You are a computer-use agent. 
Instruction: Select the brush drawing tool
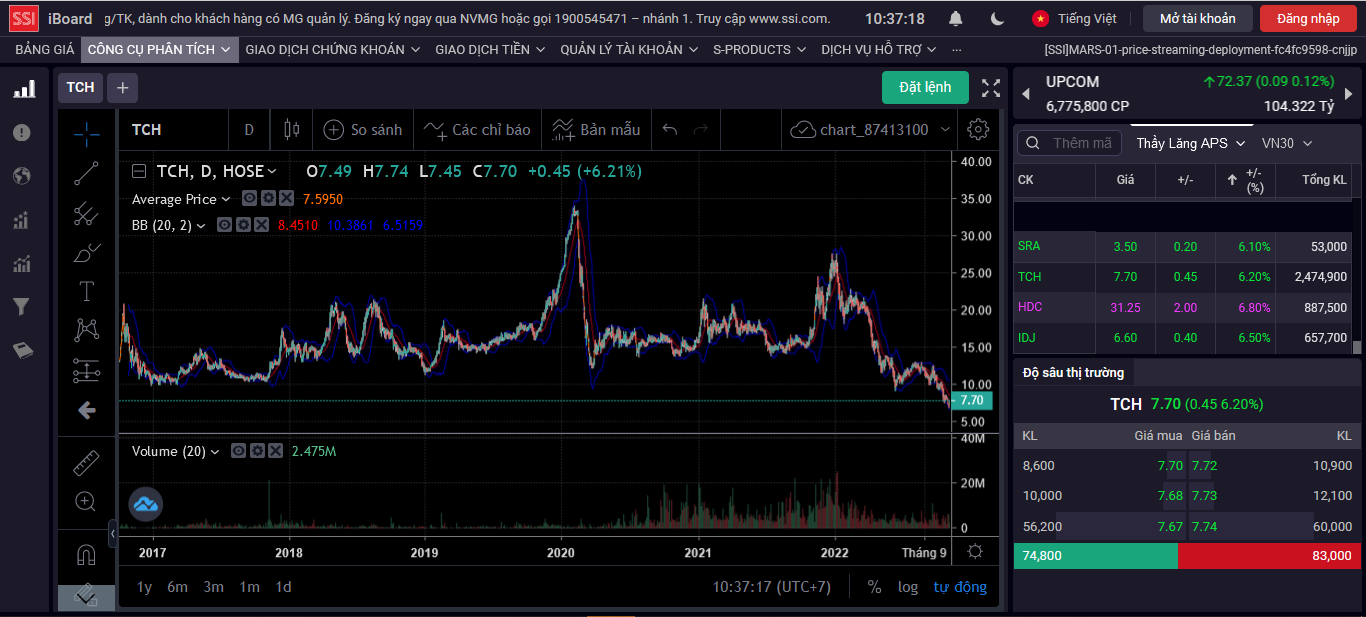click(x=87, y=252)
